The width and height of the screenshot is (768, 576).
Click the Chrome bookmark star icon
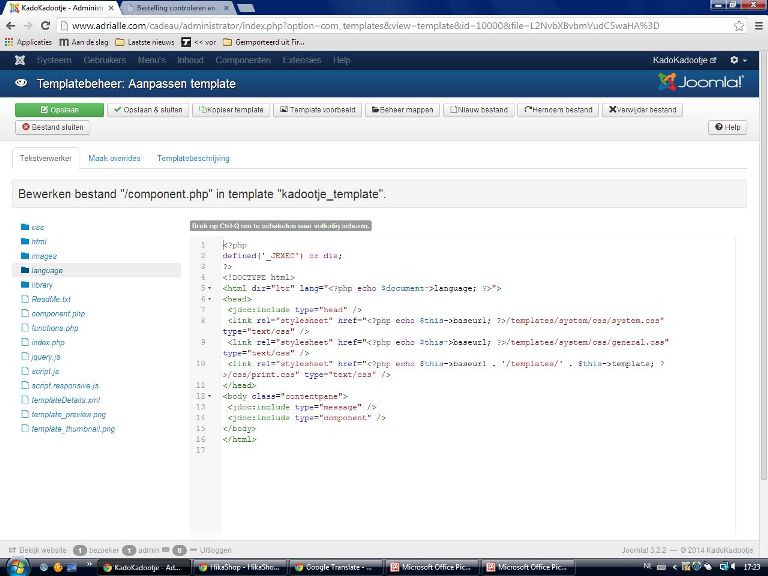click(739, 25)
